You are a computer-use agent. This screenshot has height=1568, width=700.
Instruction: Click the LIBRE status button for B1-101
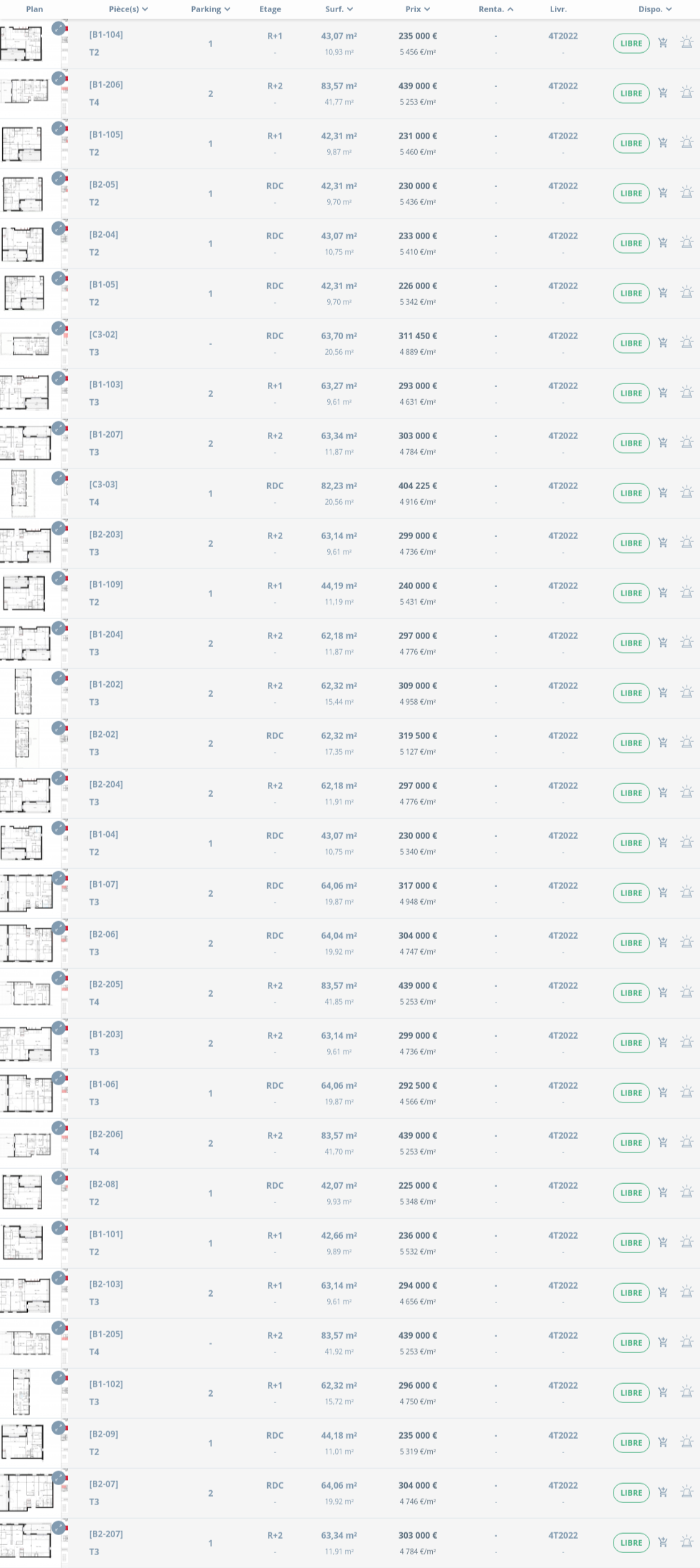point(631,1243)
